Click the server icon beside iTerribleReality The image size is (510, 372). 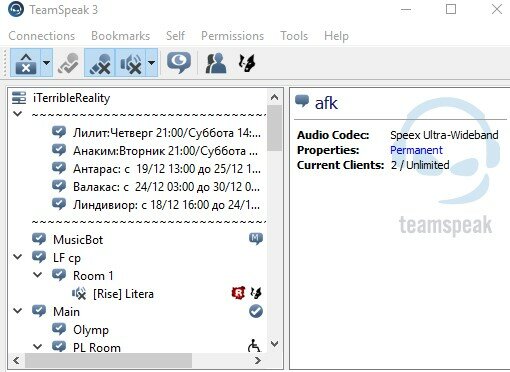pyautogui.click(x=19, y=98)
